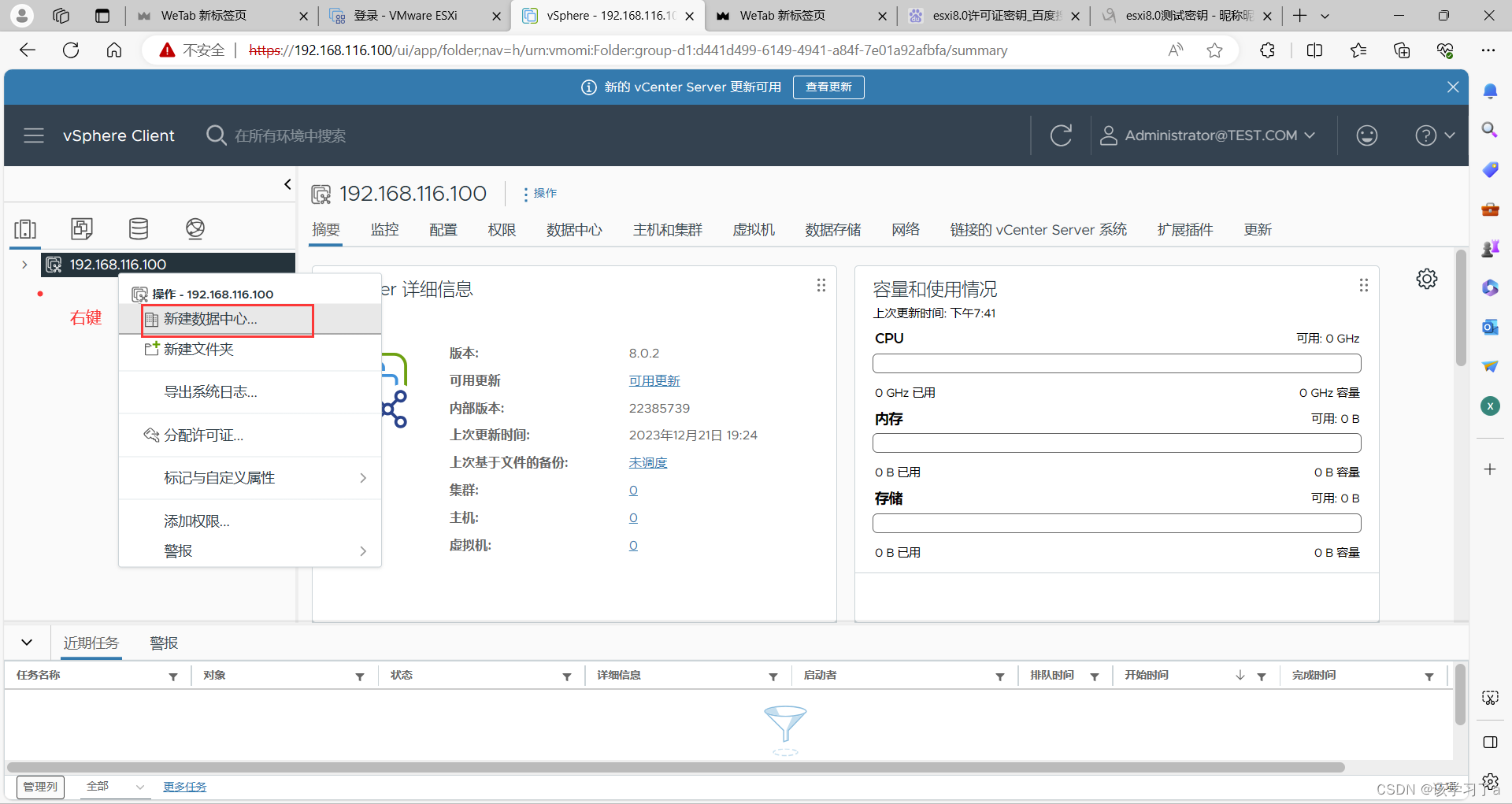Screen dimensions: 1512x804
Task: Click the 集群 count link
Action: coord(633,491)
